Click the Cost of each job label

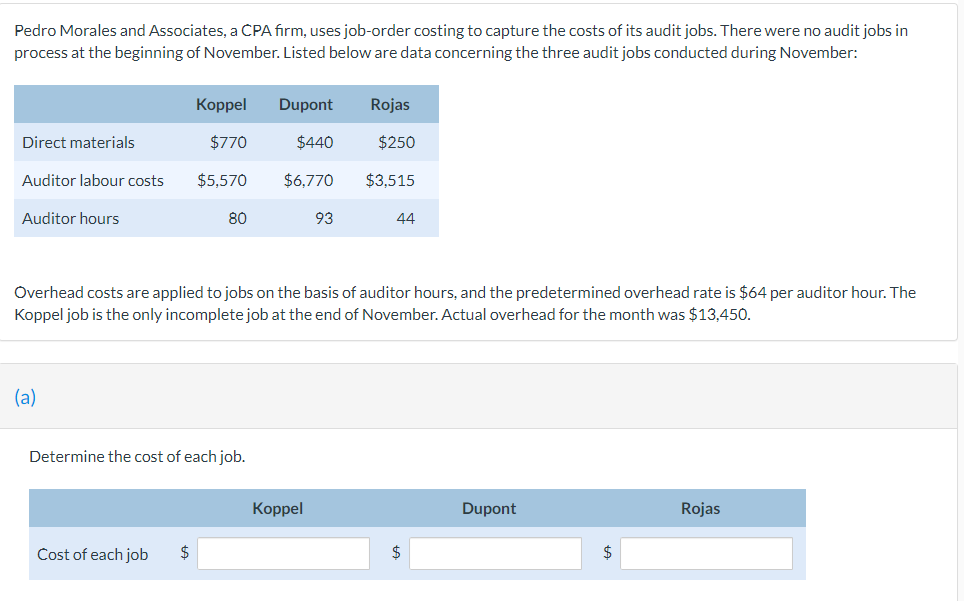93,553
